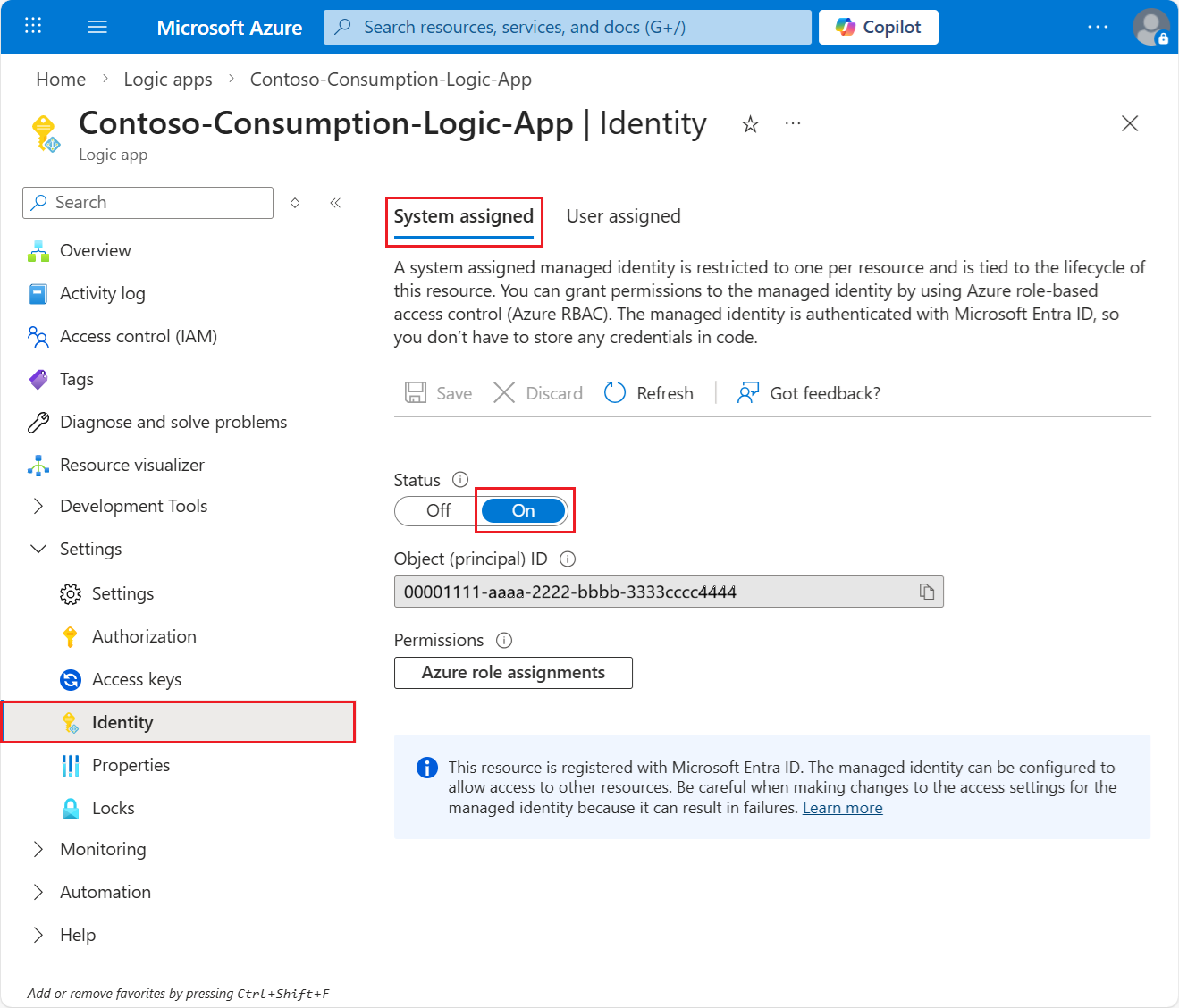
Task: Toggle the favorite star for this logic app
Action: tap(750, 123)
